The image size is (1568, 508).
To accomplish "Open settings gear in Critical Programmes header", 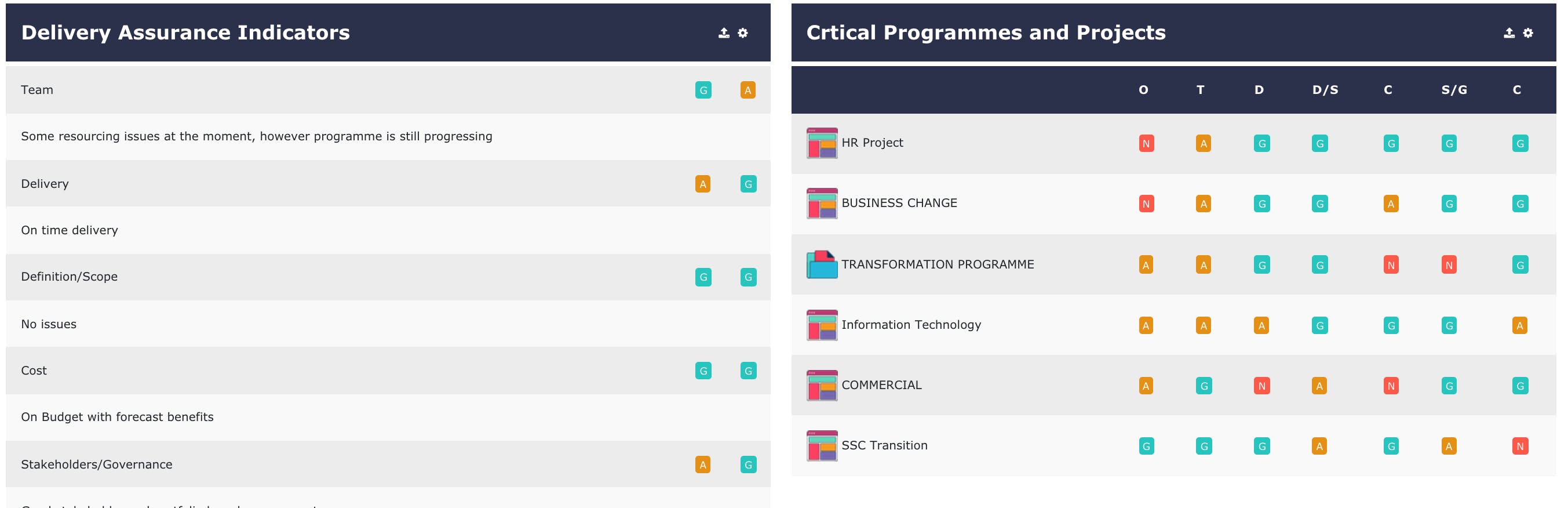I will (1528, 33).
